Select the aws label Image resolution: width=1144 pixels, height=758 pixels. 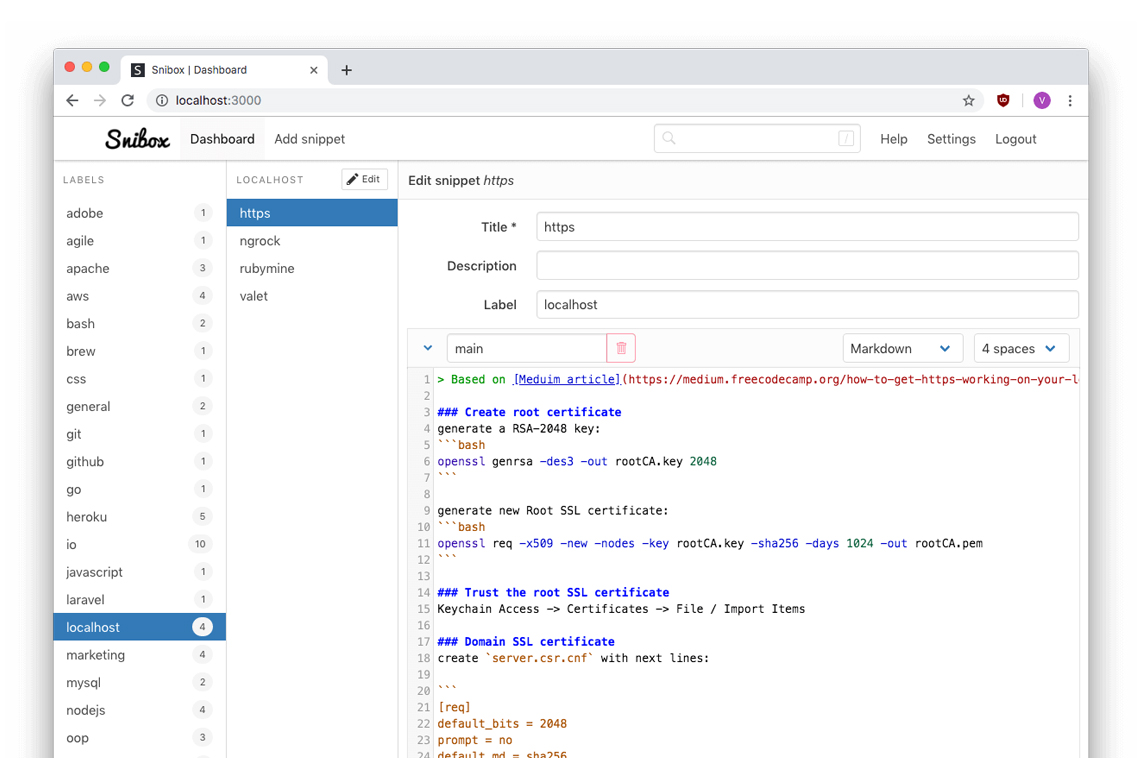click(139, 296)
